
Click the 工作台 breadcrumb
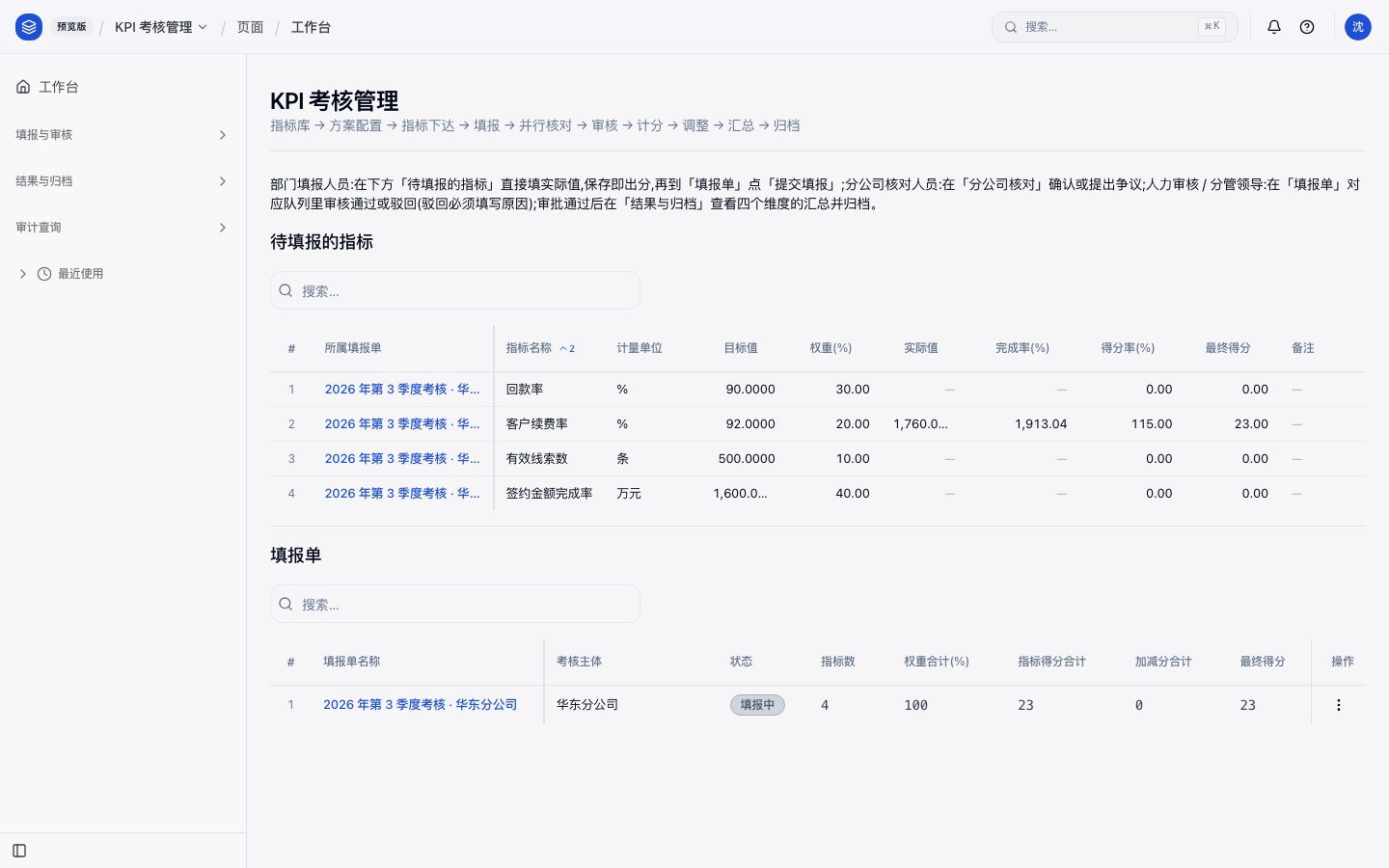pos(311,27)
